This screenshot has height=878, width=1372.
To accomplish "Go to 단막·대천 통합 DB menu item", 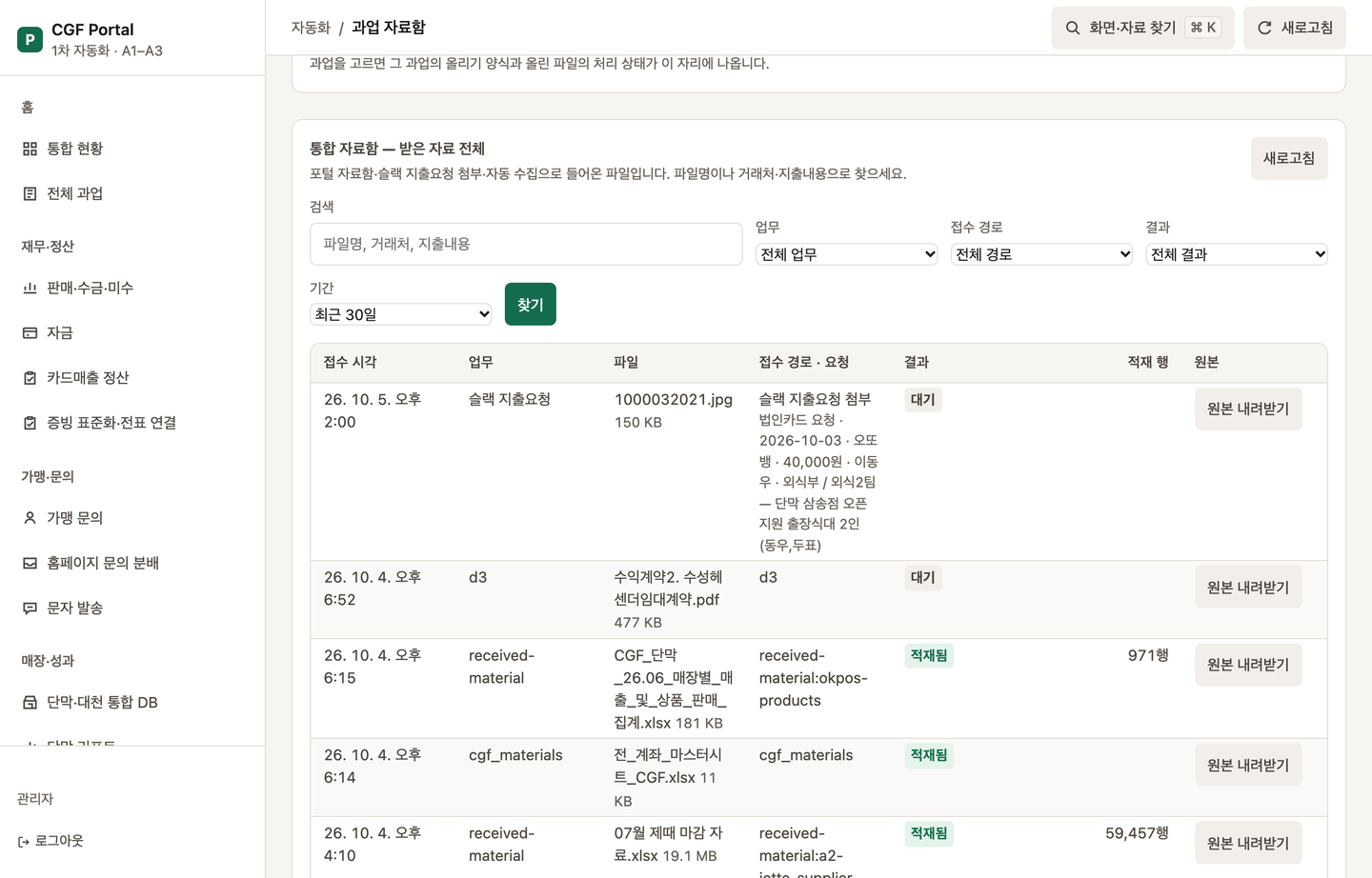I will pos(132,703).
